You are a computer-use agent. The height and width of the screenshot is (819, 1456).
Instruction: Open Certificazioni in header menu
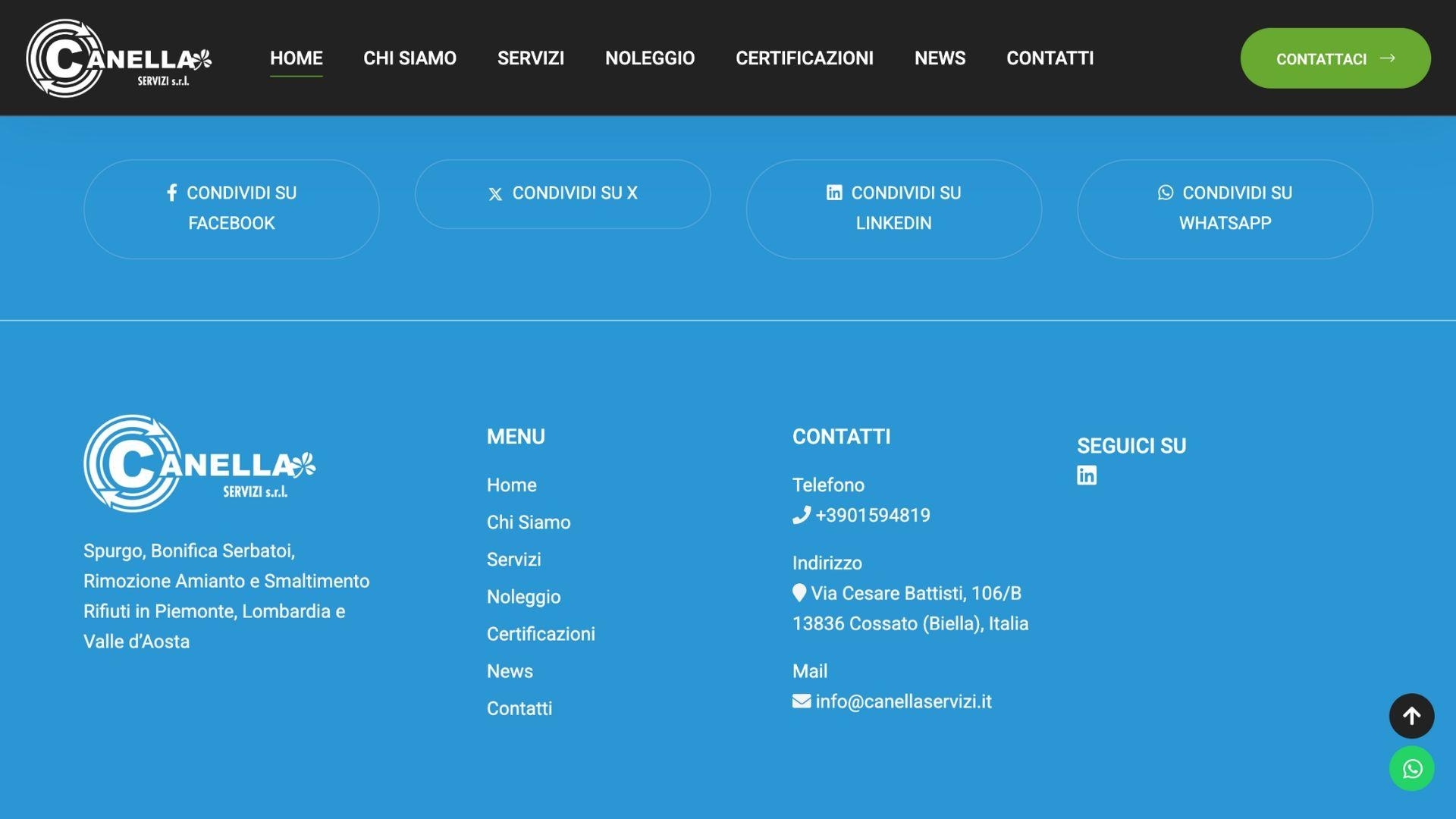[x=805, y=58]
